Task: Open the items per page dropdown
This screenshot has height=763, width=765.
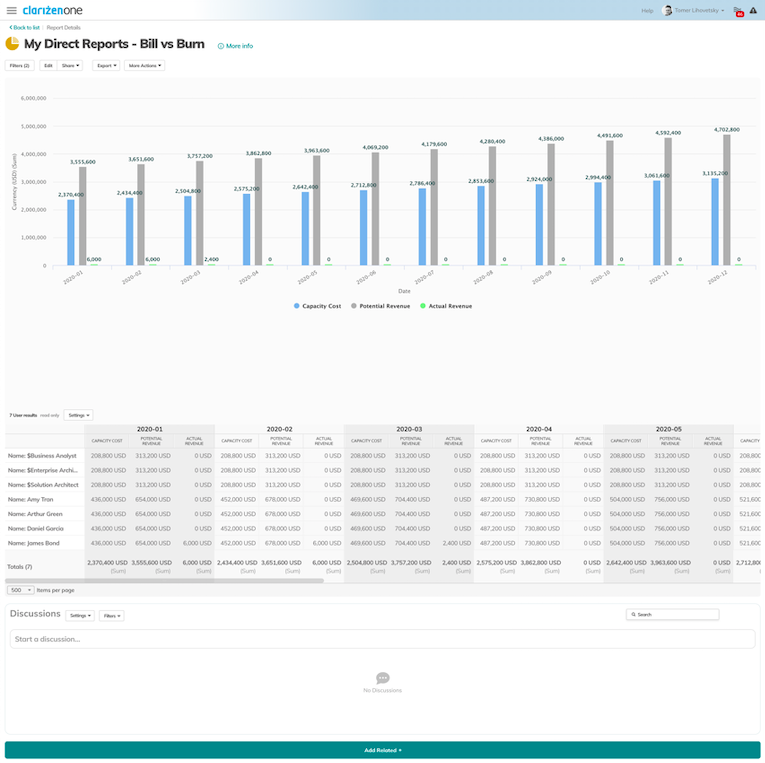Action: point(20,590)
